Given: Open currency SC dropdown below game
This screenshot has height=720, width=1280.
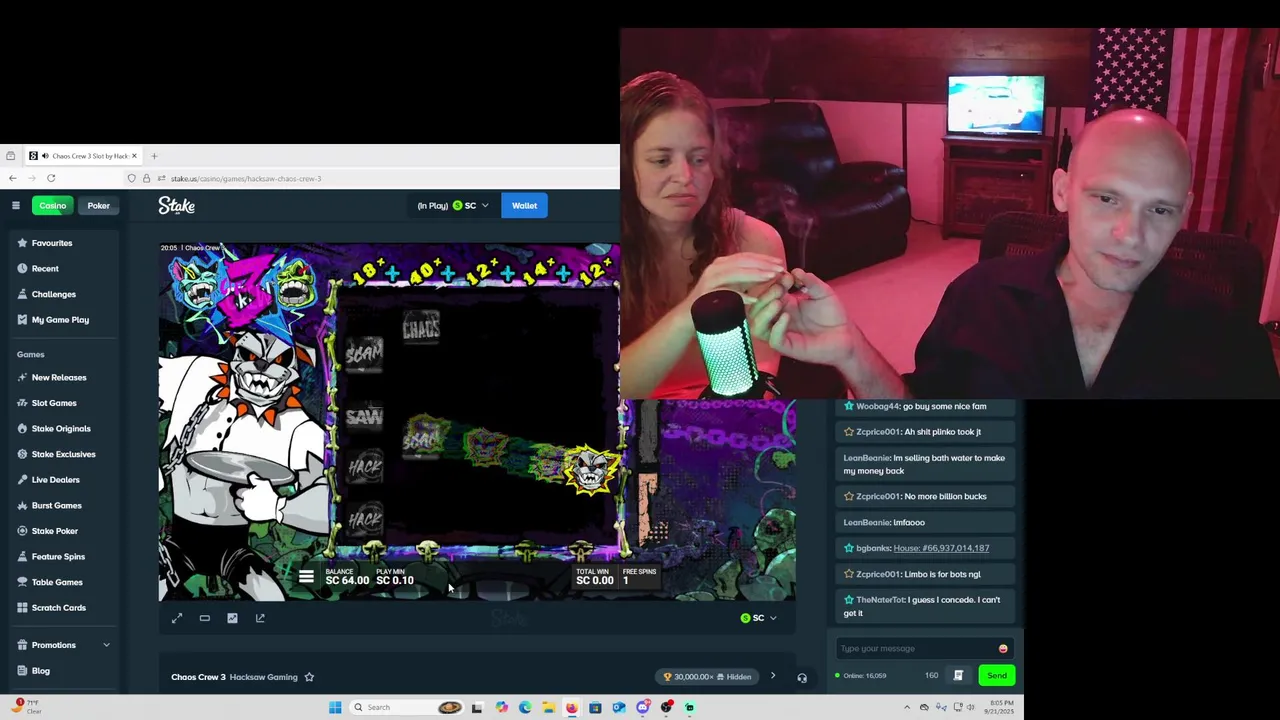Looking at the screenshot, I should click(758, 618).
